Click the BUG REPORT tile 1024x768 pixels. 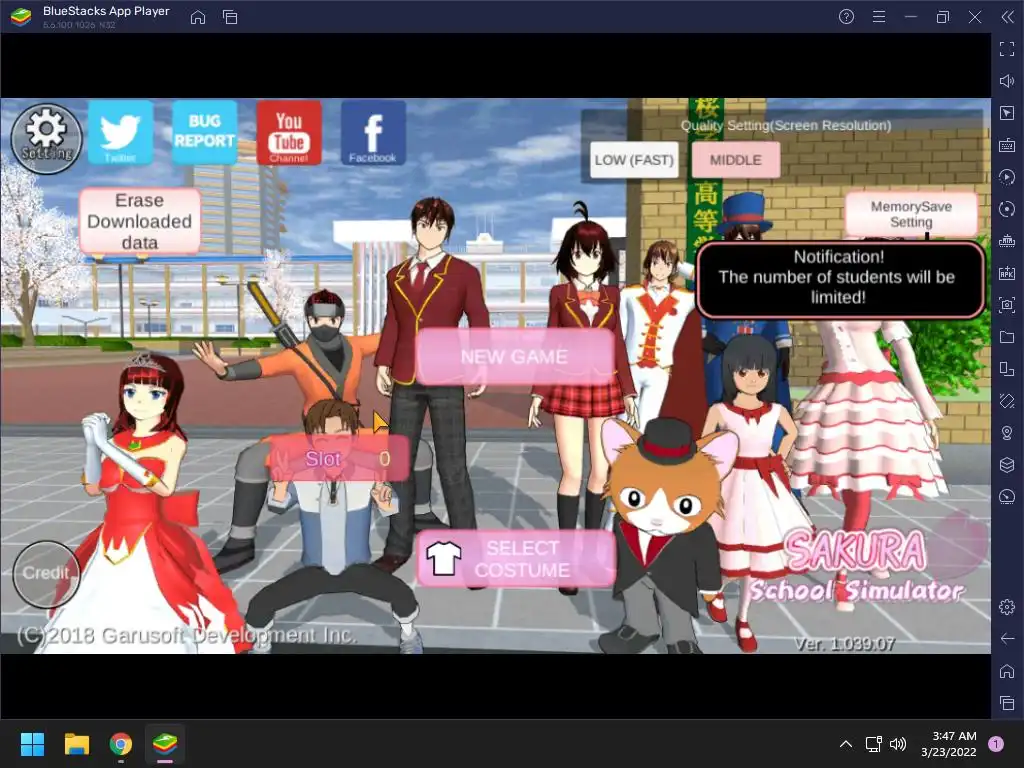point(204,133)
